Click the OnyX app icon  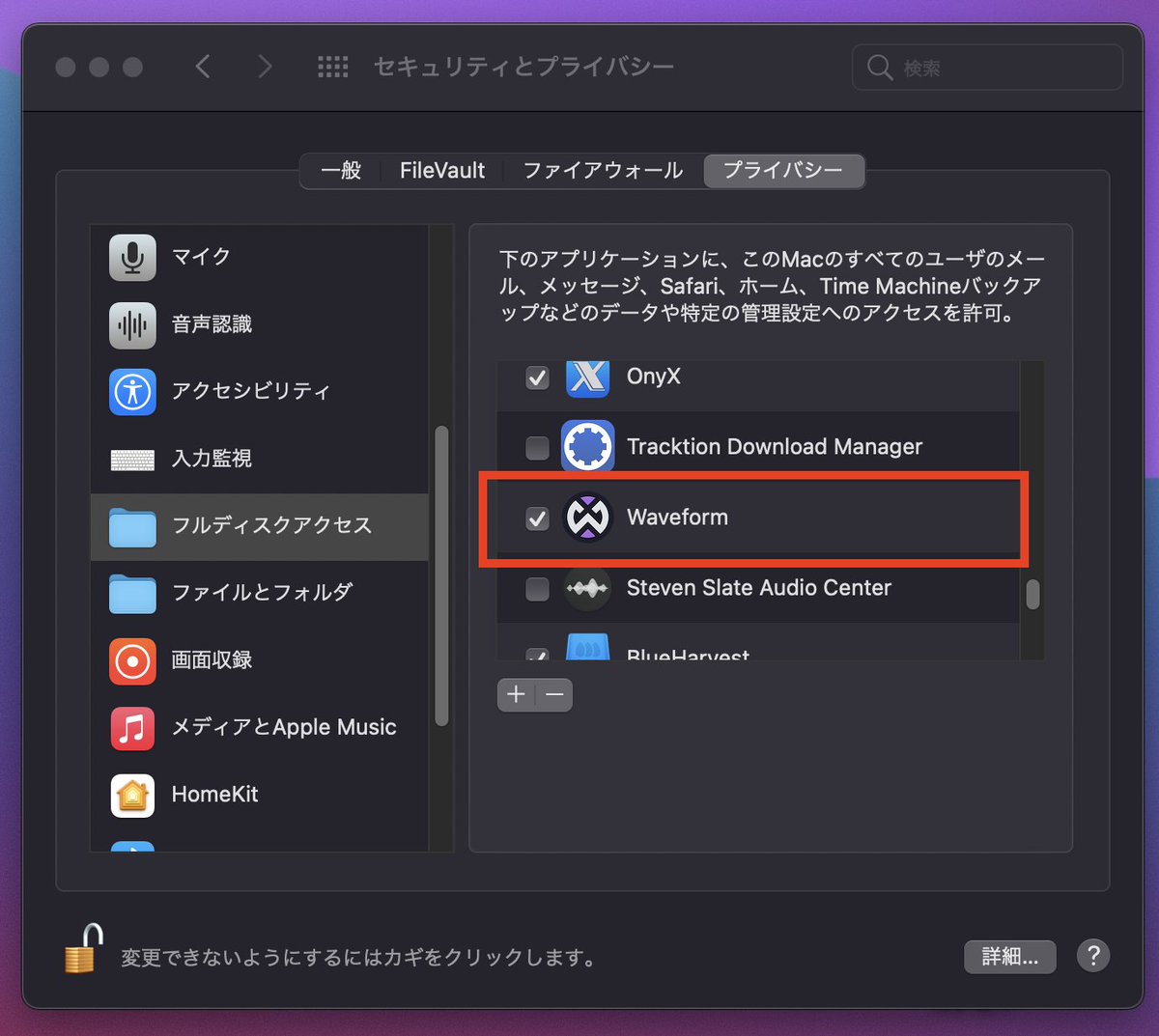click(x=587, y=378)
